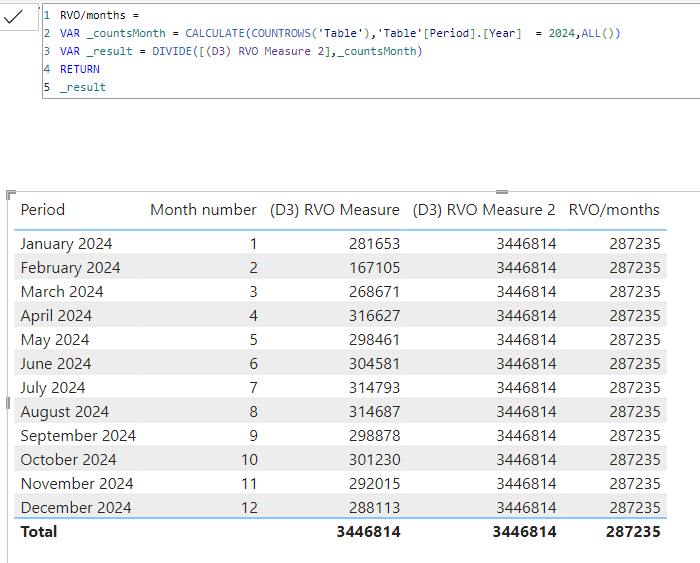Click RVO Measure value 292015
Image resolution: width=700 pixels, height=563 pixels.
pos(374,484)
